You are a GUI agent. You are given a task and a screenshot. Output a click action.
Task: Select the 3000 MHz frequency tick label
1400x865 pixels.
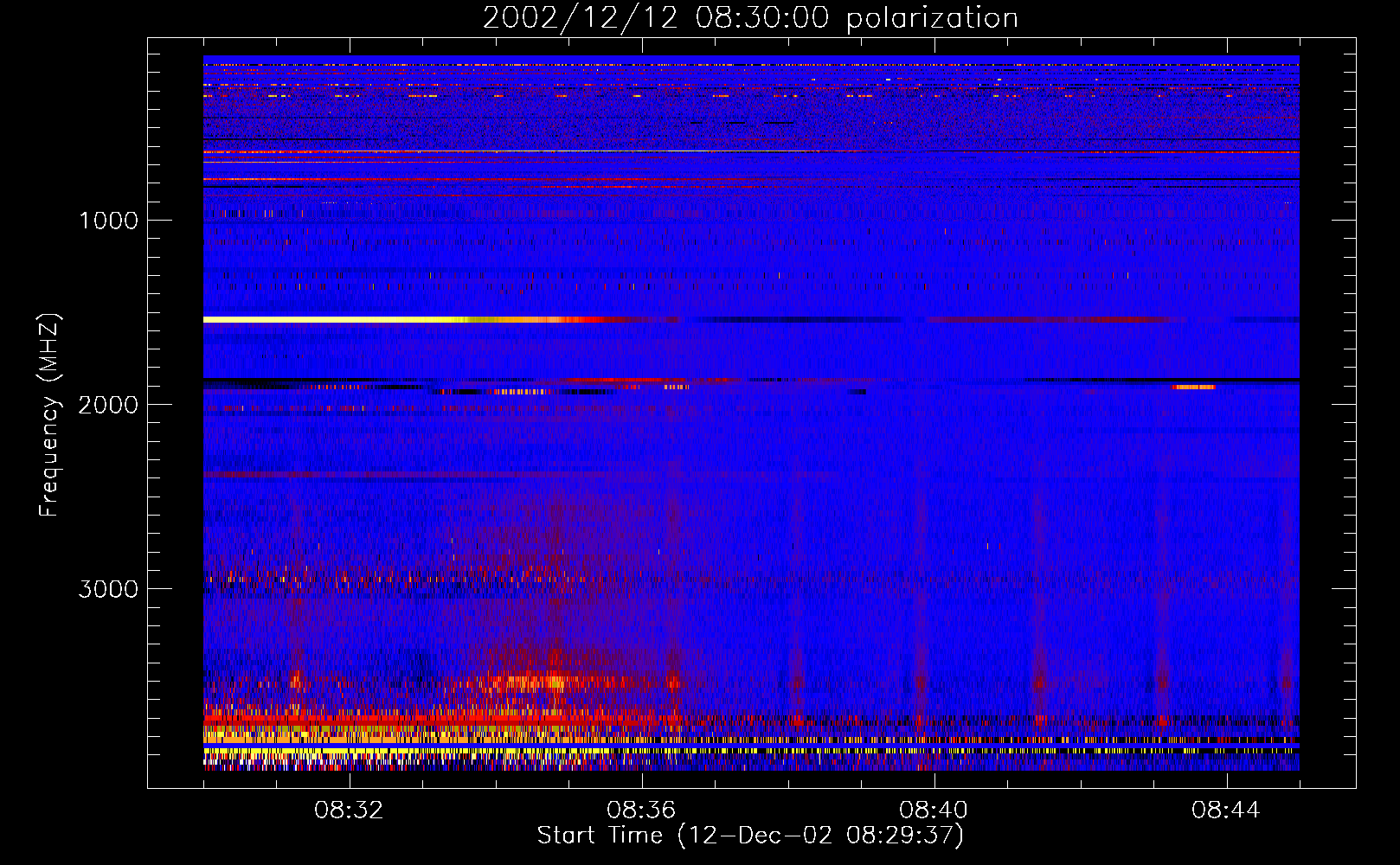(108, 589)
